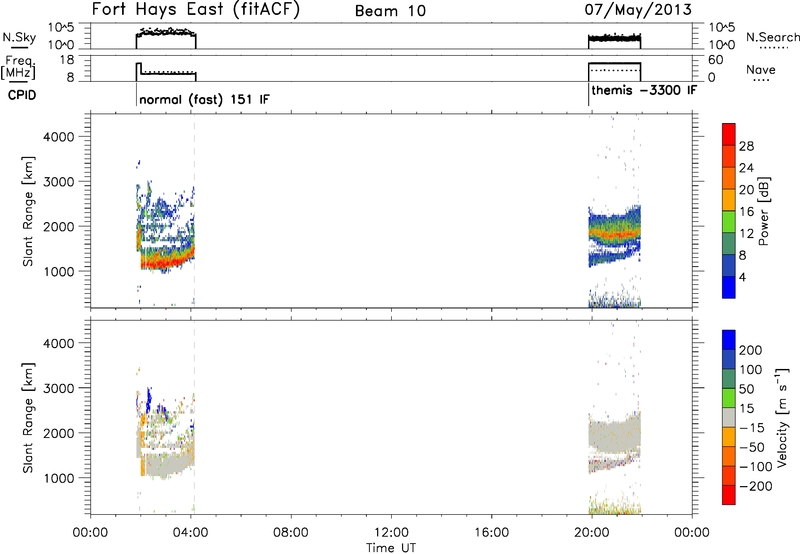Click the 'Power [dB]' colorbar title
The image size is (800, 554).
click(x=764, y=211)
